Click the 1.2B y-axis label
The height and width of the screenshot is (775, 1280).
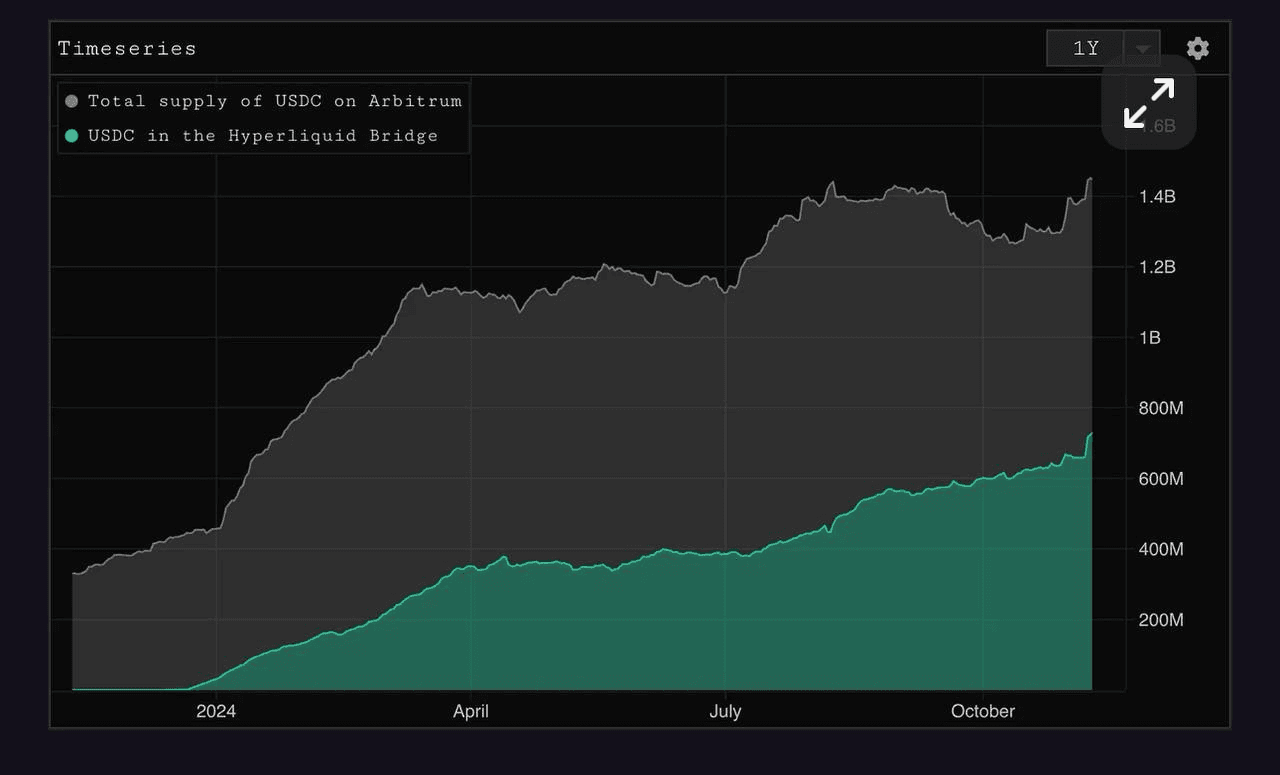(x=1157, y=267)
